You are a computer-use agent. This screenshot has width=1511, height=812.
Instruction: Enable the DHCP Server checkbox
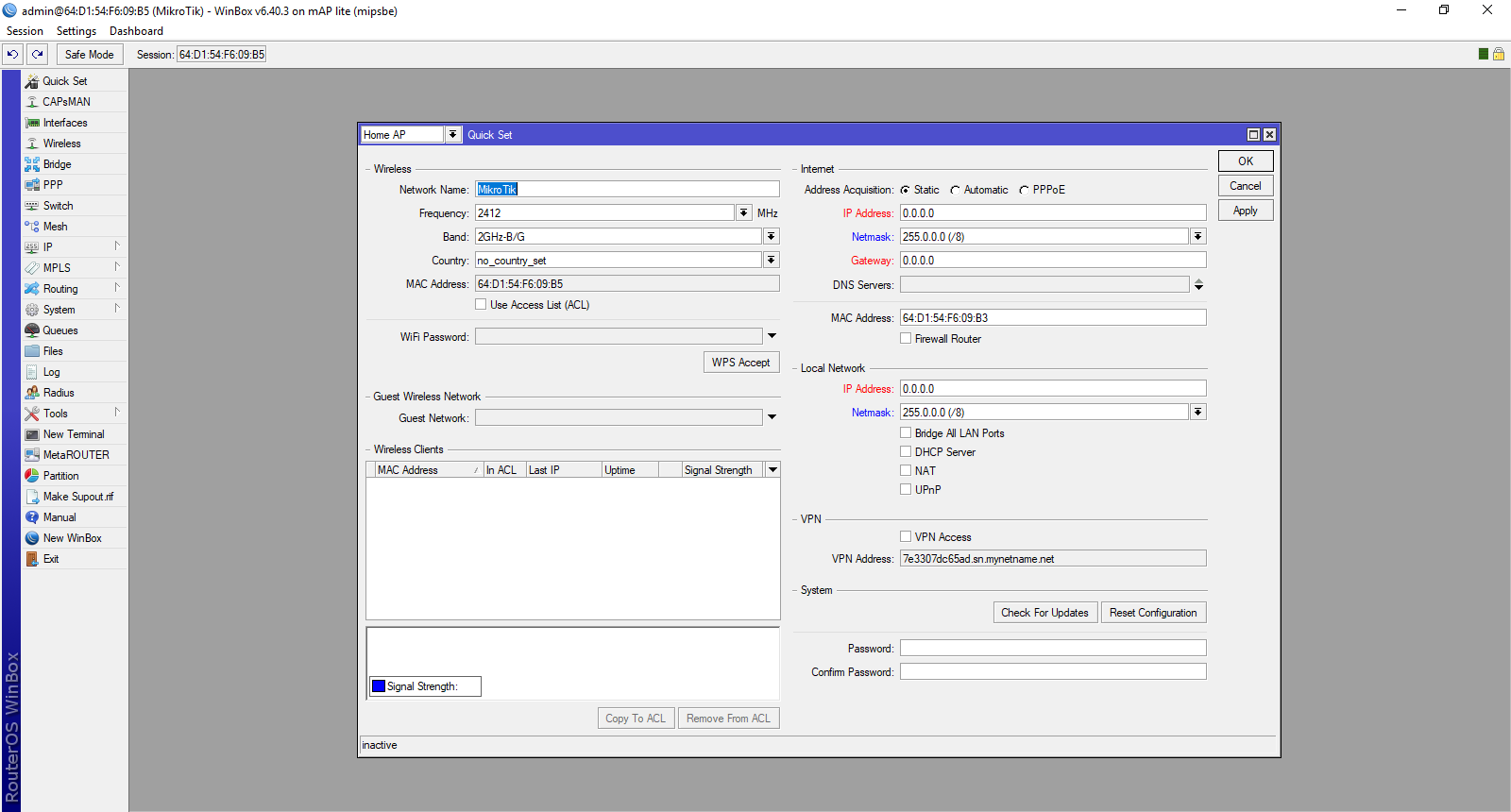[x=906, y=451]
